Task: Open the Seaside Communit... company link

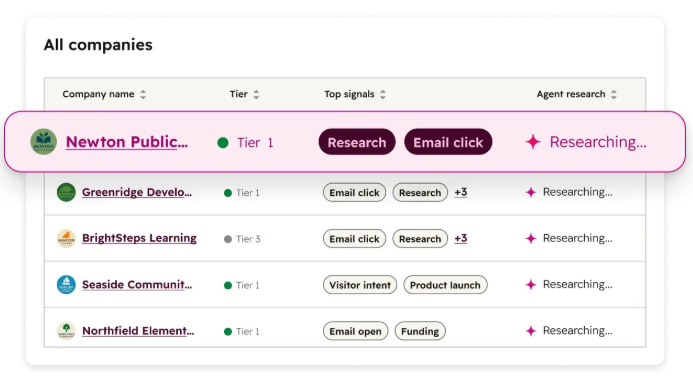Action: coord(137,285)
